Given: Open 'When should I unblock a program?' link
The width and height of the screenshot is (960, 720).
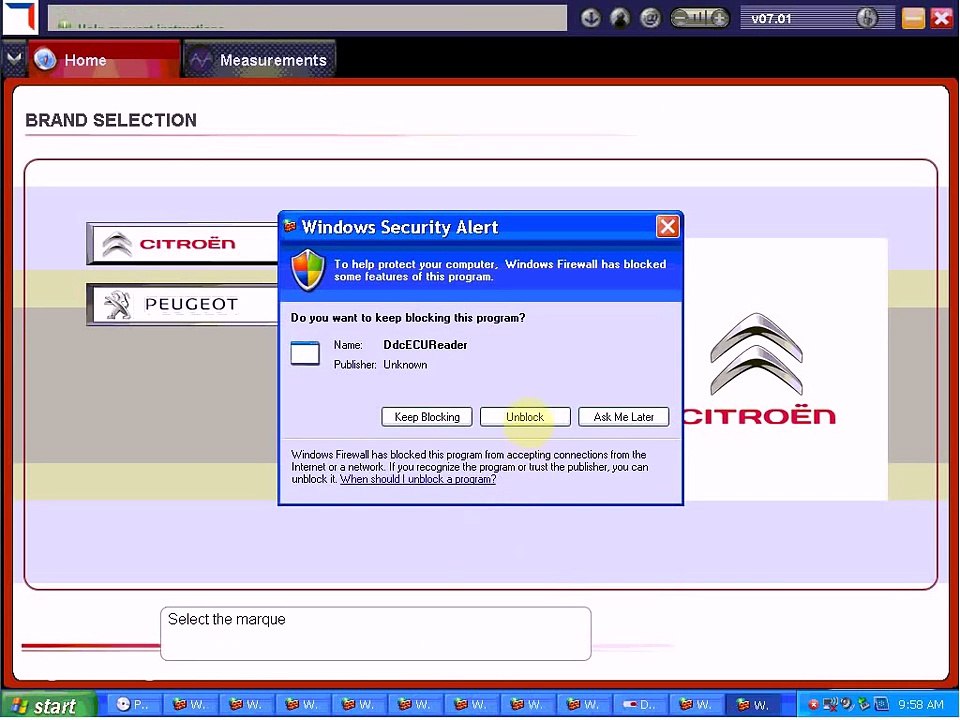Looking at the screenshot, I should [418, 479].
